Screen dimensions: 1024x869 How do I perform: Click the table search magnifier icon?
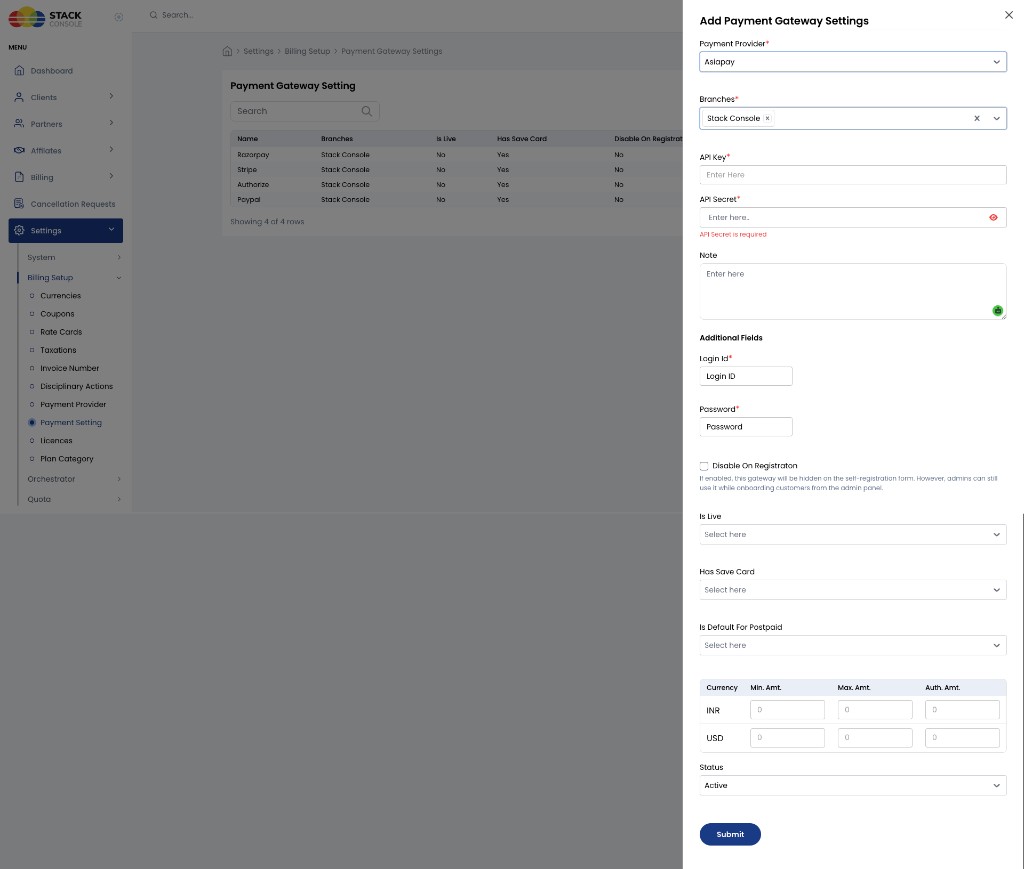pyautogui.click(x=366, y=111)
